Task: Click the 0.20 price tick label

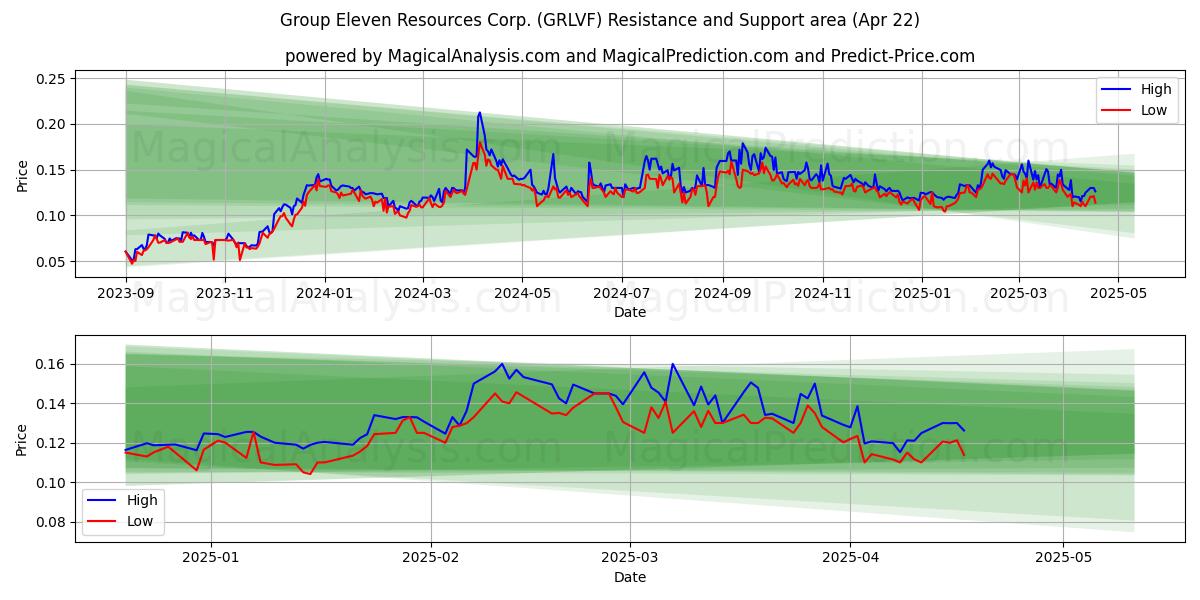Action: point(51,124)
